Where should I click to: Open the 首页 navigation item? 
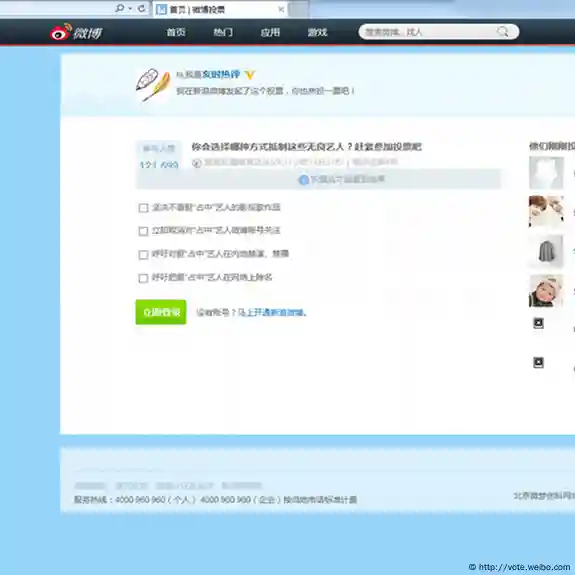click(176, 32)
